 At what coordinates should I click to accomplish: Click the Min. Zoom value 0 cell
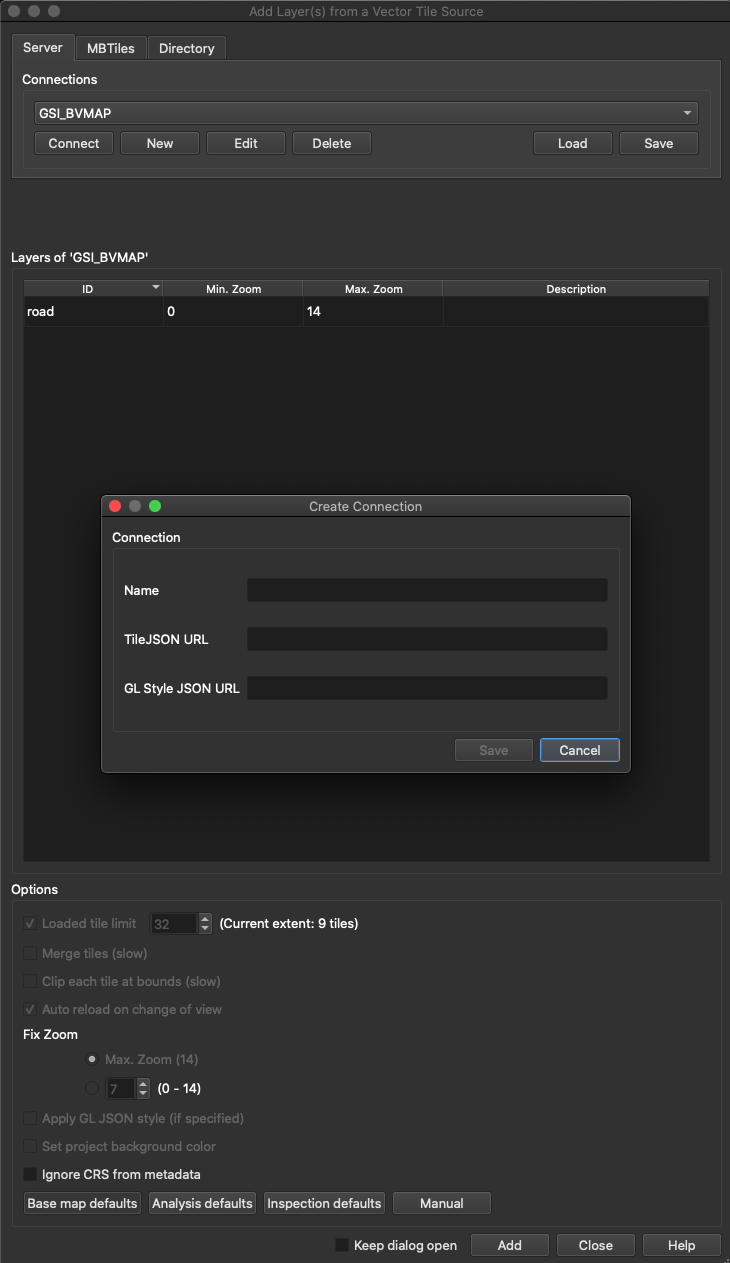tap(233, 312)
